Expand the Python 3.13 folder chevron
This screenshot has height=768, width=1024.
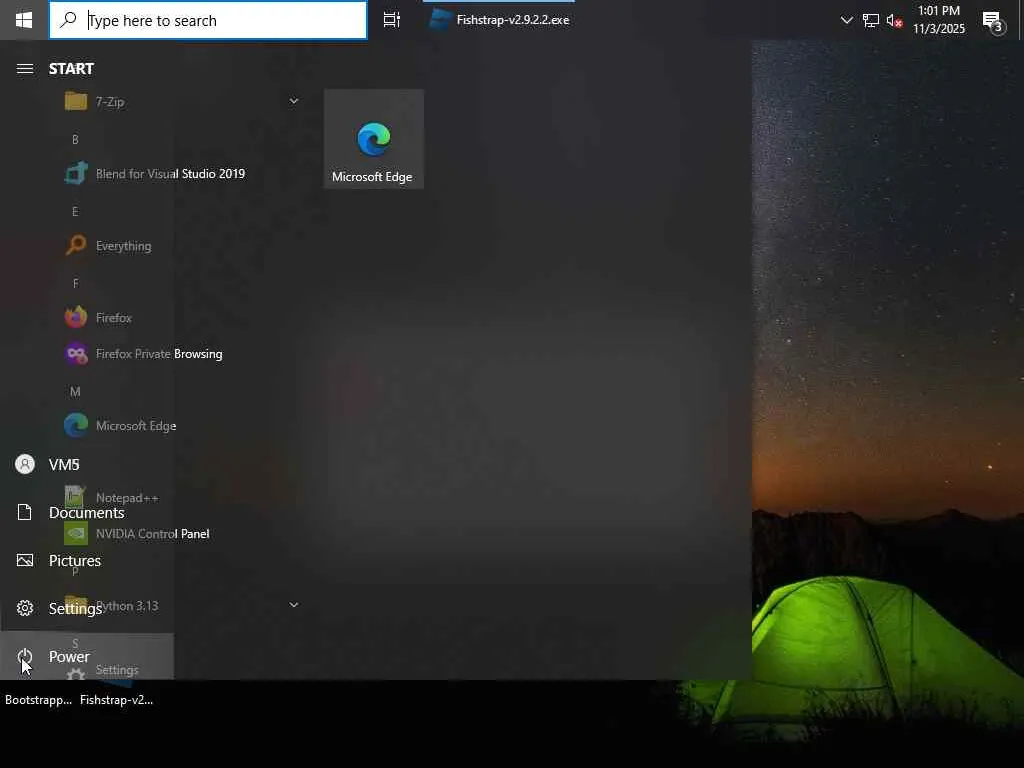(x=294, y=605)
